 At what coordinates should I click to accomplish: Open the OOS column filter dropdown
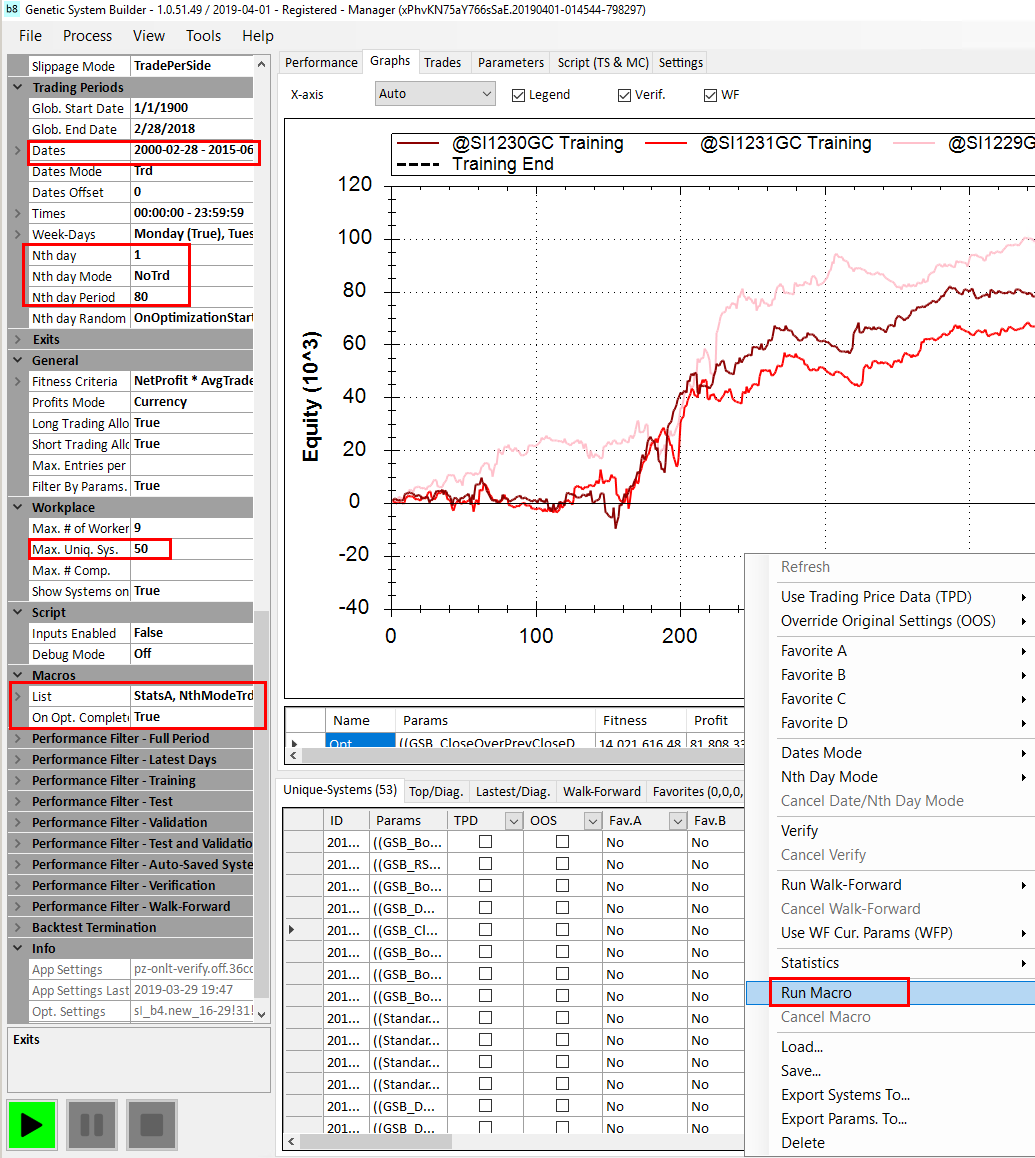[x=591, y=821]
